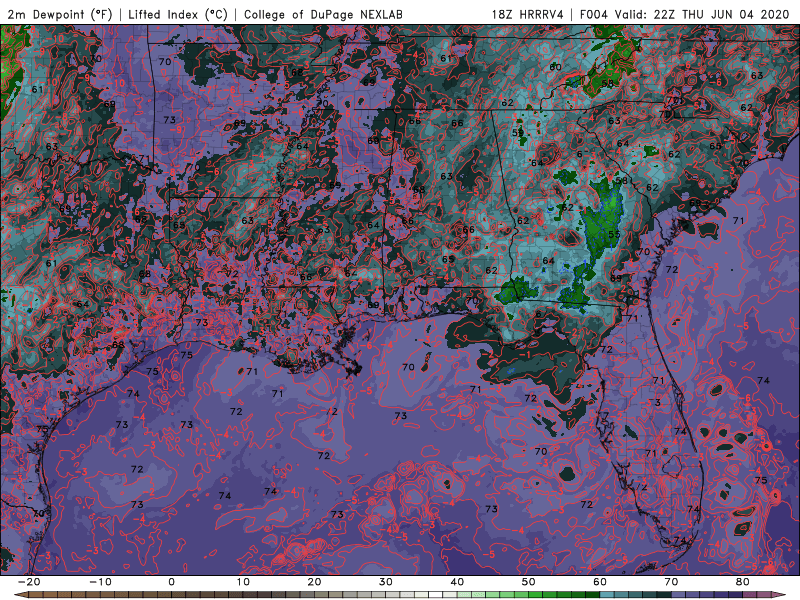The height and width of the screenshot is (600, 800).
Task: Click the 30 label on the color scale
Action: 386,582
